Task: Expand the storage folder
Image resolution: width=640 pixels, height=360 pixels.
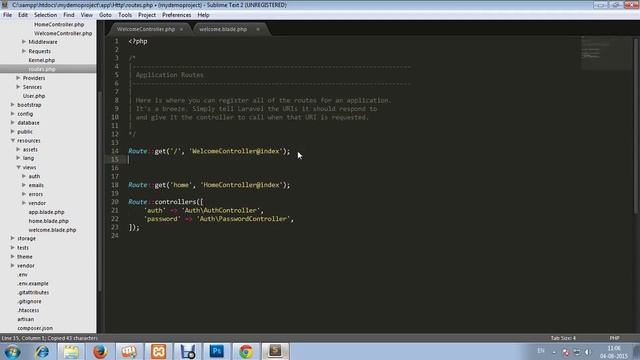Action: tap(13, 238)
